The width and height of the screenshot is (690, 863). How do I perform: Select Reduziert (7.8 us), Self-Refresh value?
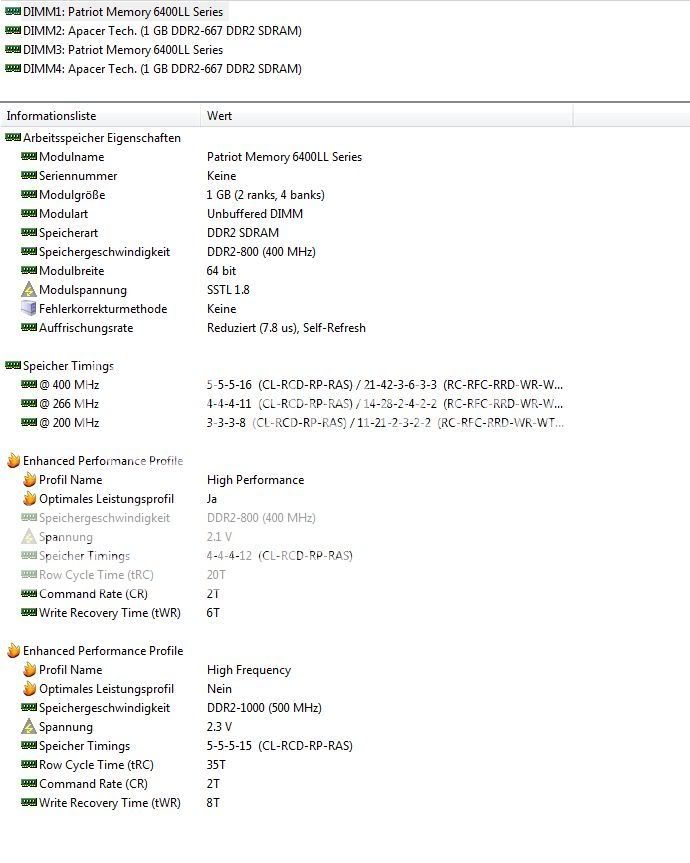click(286, 327)
